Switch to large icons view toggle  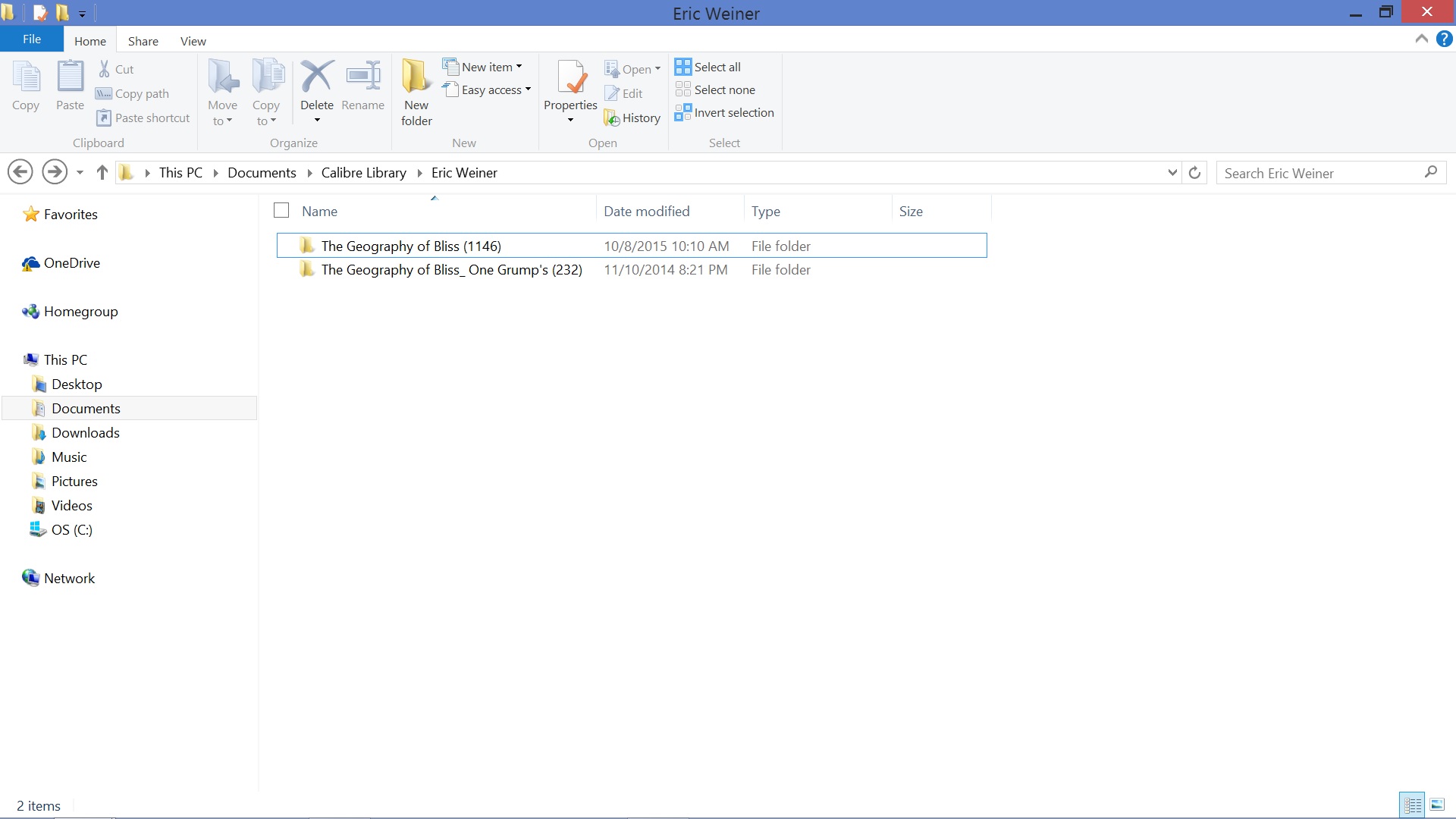(1437, 805)
